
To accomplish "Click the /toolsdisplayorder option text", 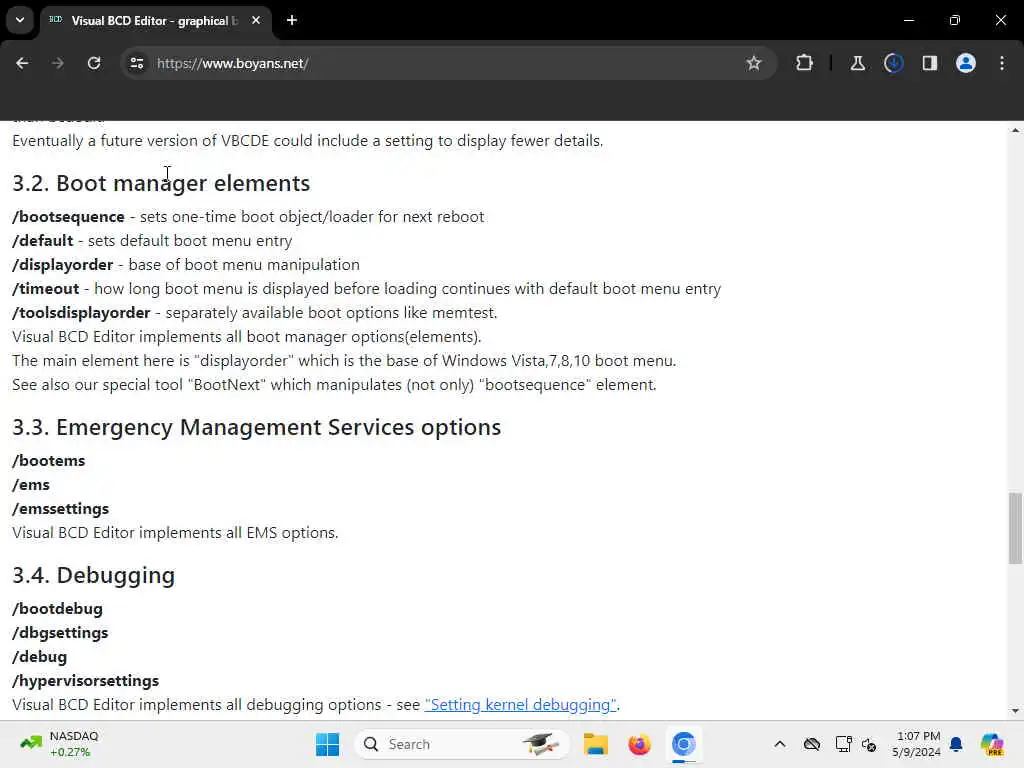I will tap(81, 313).
